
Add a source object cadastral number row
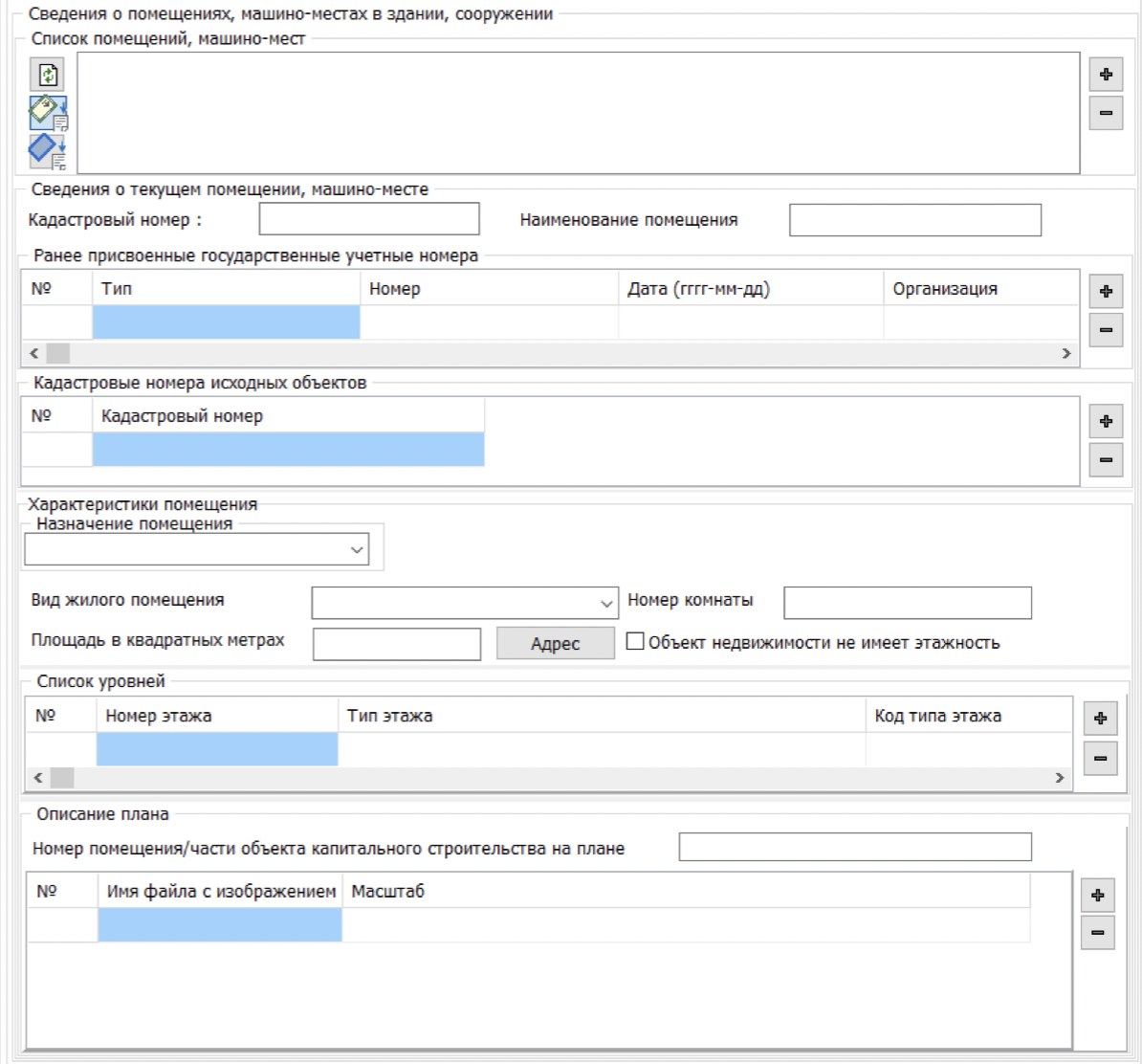1106,421
